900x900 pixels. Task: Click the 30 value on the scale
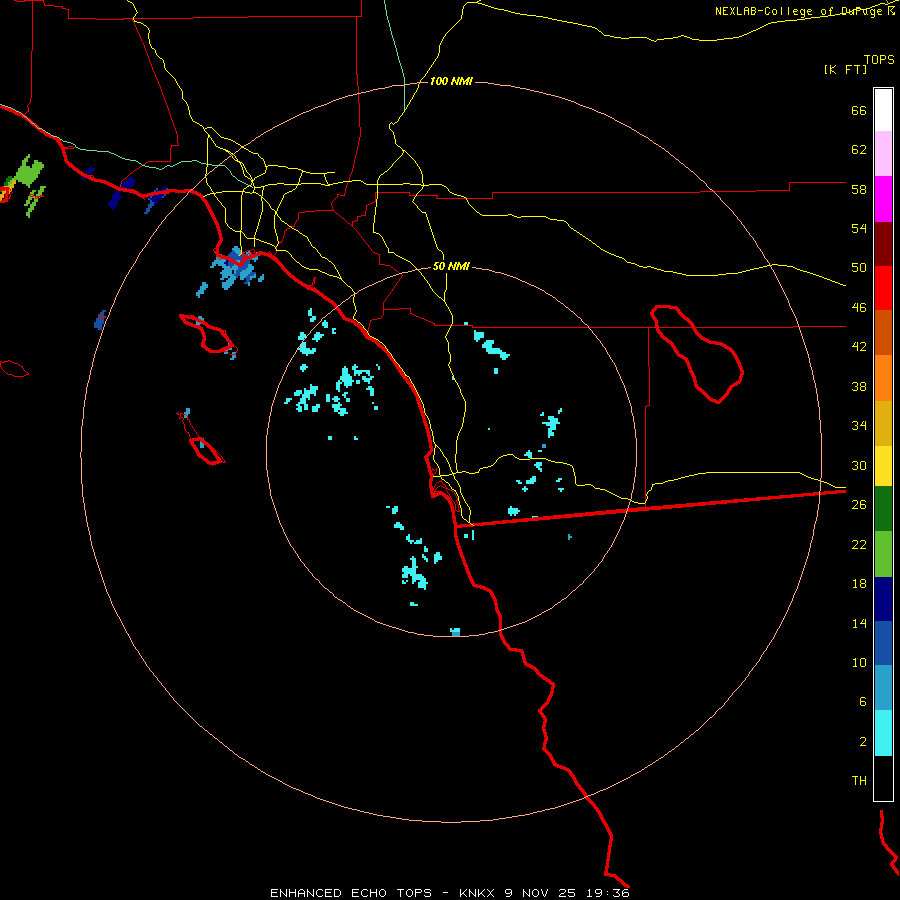pyautogui.click(x=859, y=465)
